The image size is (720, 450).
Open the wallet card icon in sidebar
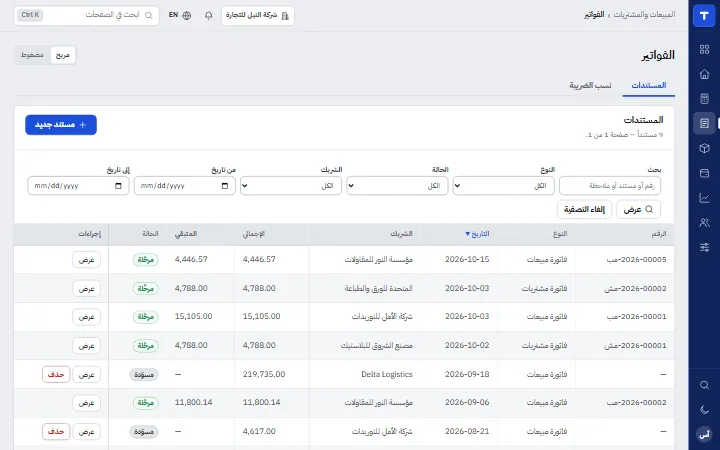coord(704,173)
